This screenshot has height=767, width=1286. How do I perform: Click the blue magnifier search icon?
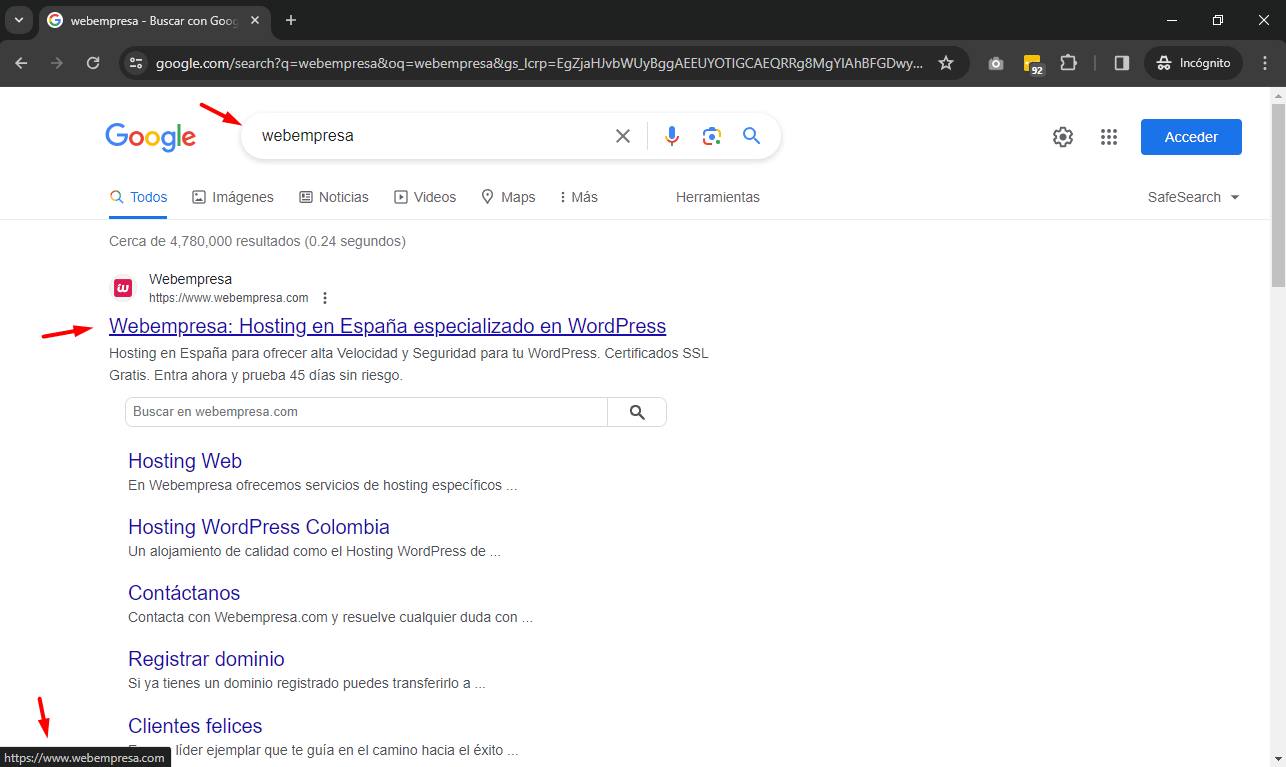[752, 136]
